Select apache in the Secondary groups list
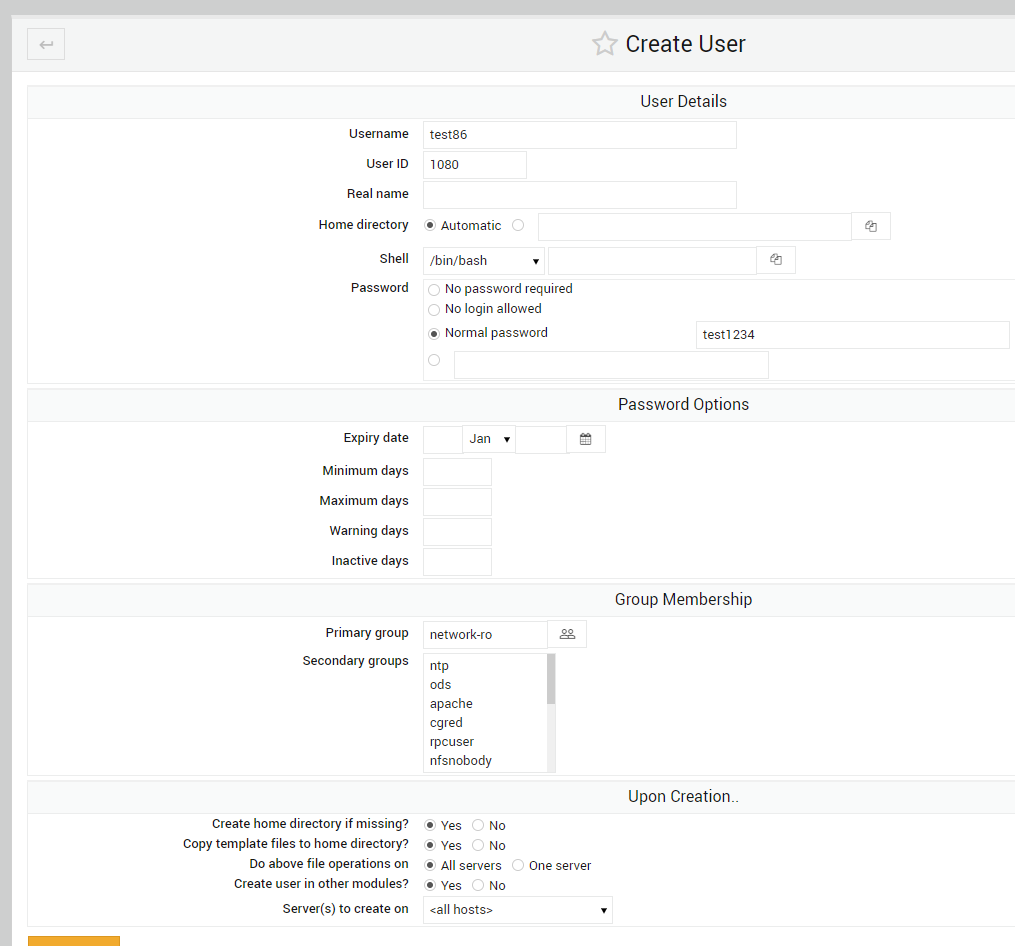This screenshot has width=1015, height=946. coord(451,703)
